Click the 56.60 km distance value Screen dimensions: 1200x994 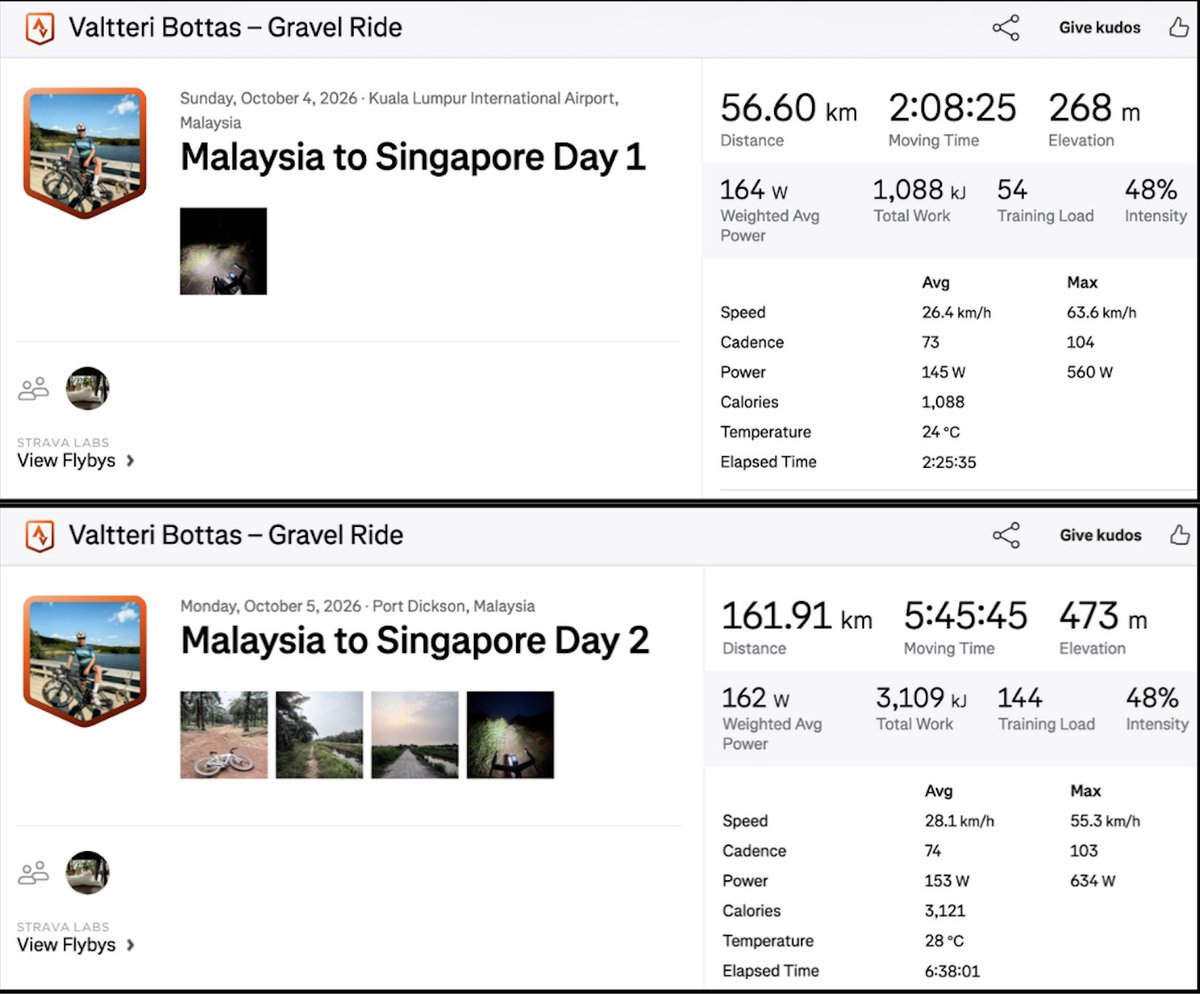pyautogui.click(x=788, y=108)
